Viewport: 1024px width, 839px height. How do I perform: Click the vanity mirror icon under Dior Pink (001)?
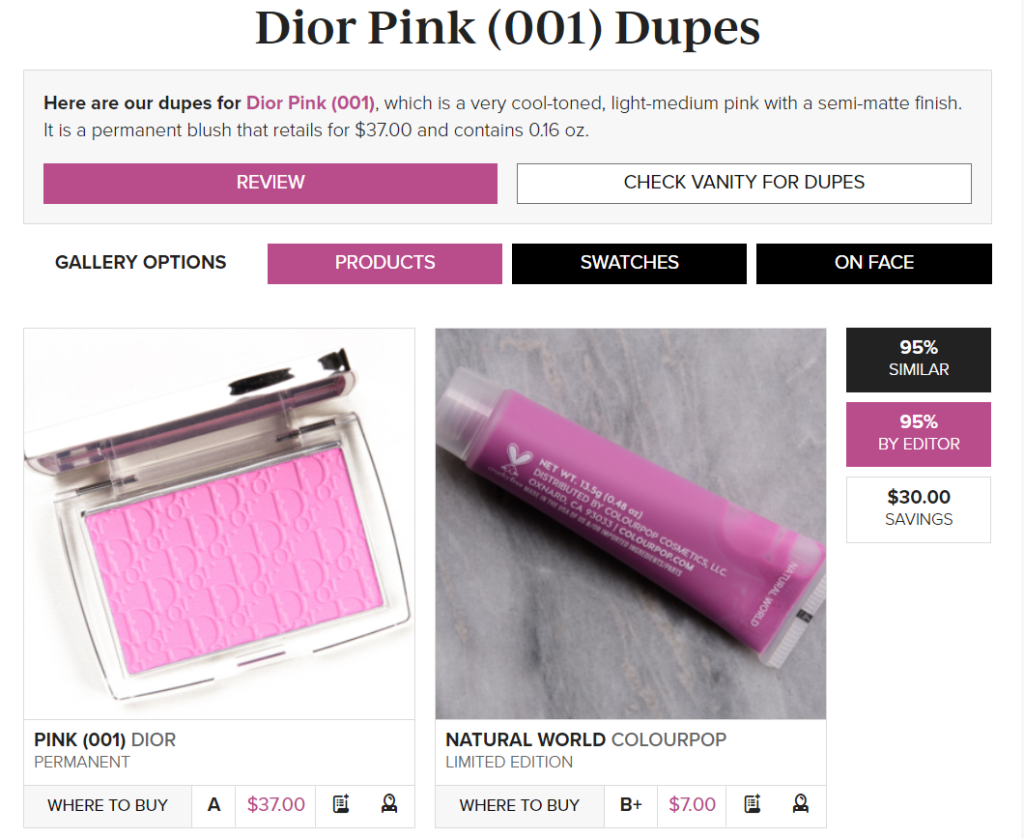(x=389, y=804)
